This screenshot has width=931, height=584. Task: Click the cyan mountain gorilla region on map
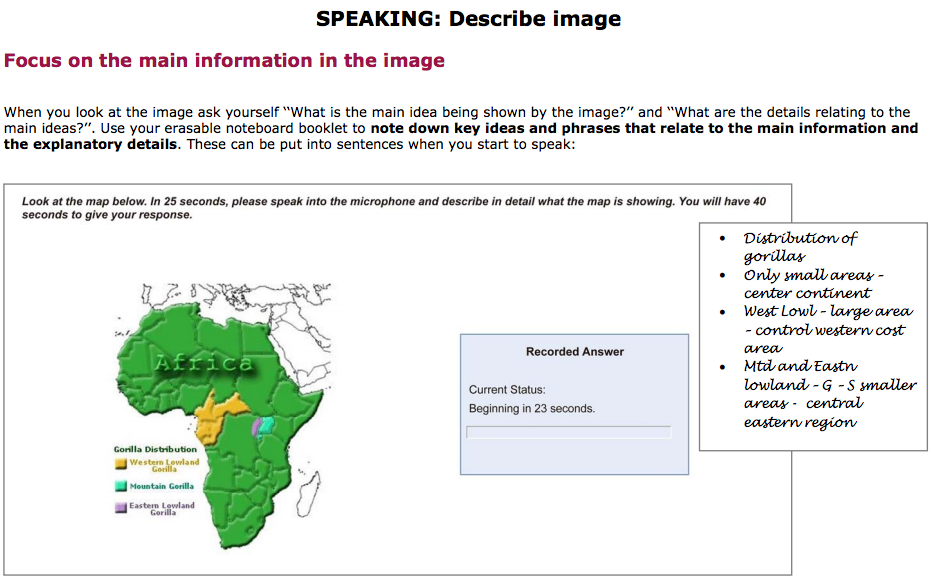[267, 424]
